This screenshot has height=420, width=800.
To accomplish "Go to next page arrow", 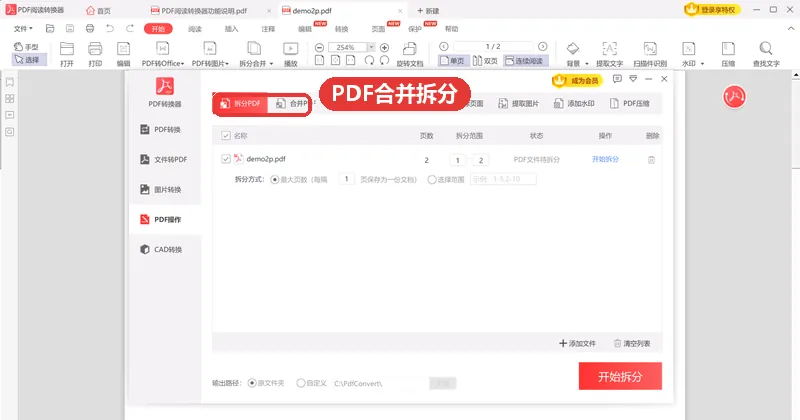I will [543, 46].
